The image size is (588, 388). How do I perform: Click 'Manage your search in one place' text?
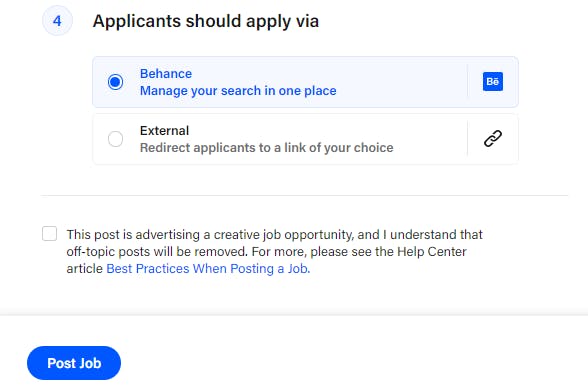point(238,91)
